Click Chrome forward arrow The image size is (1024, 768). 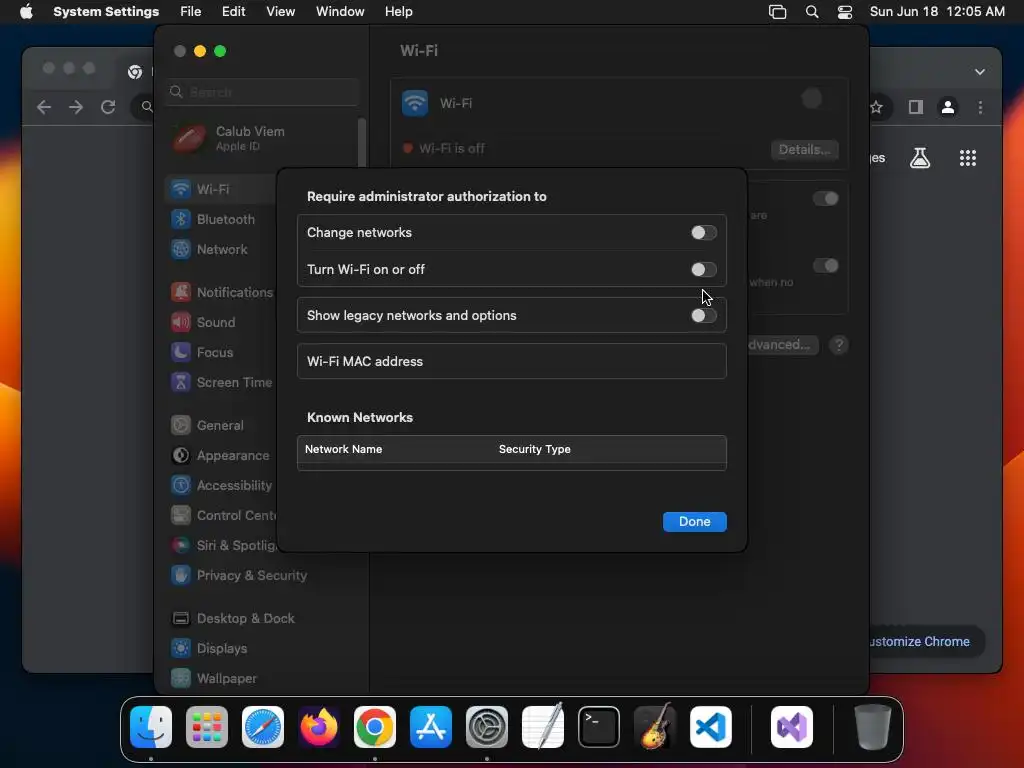tap(76, 107)
